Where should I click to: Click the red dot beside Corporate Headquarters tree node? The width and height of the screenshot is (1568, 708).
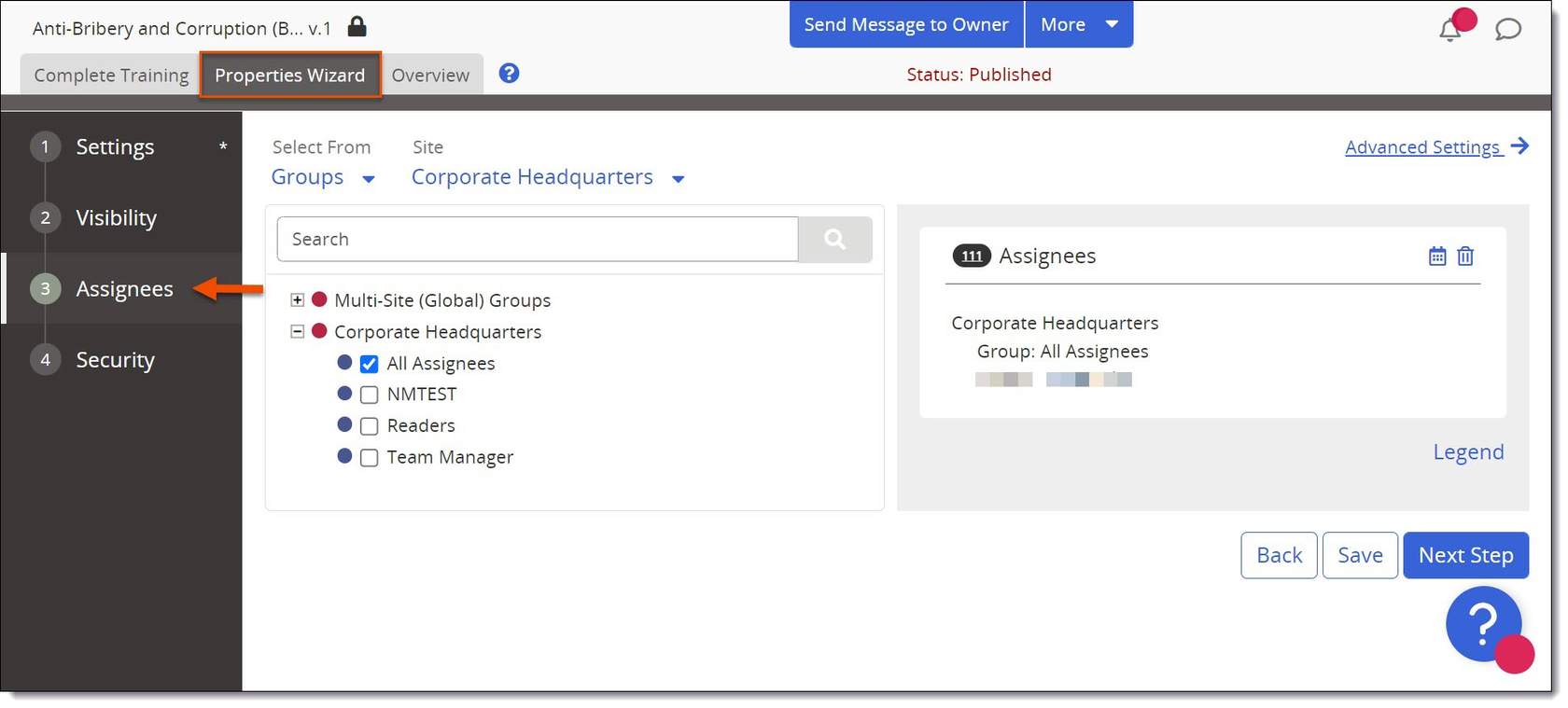(x=319, y=330)
